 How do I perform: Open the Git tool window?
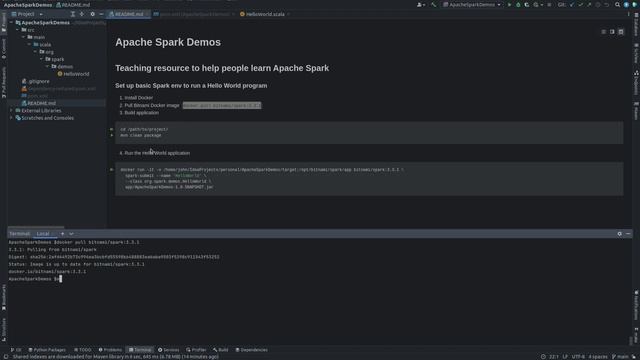point(16,350)
